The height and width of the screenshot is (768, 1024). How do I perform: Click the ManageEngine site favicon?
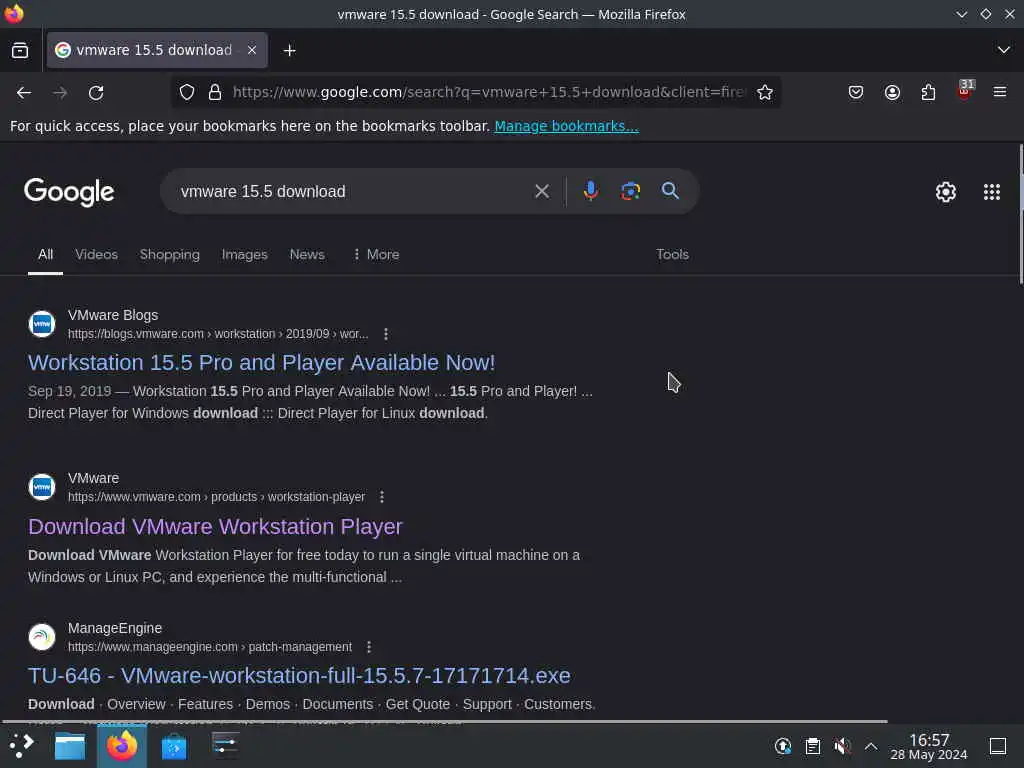tap(42, 637)
